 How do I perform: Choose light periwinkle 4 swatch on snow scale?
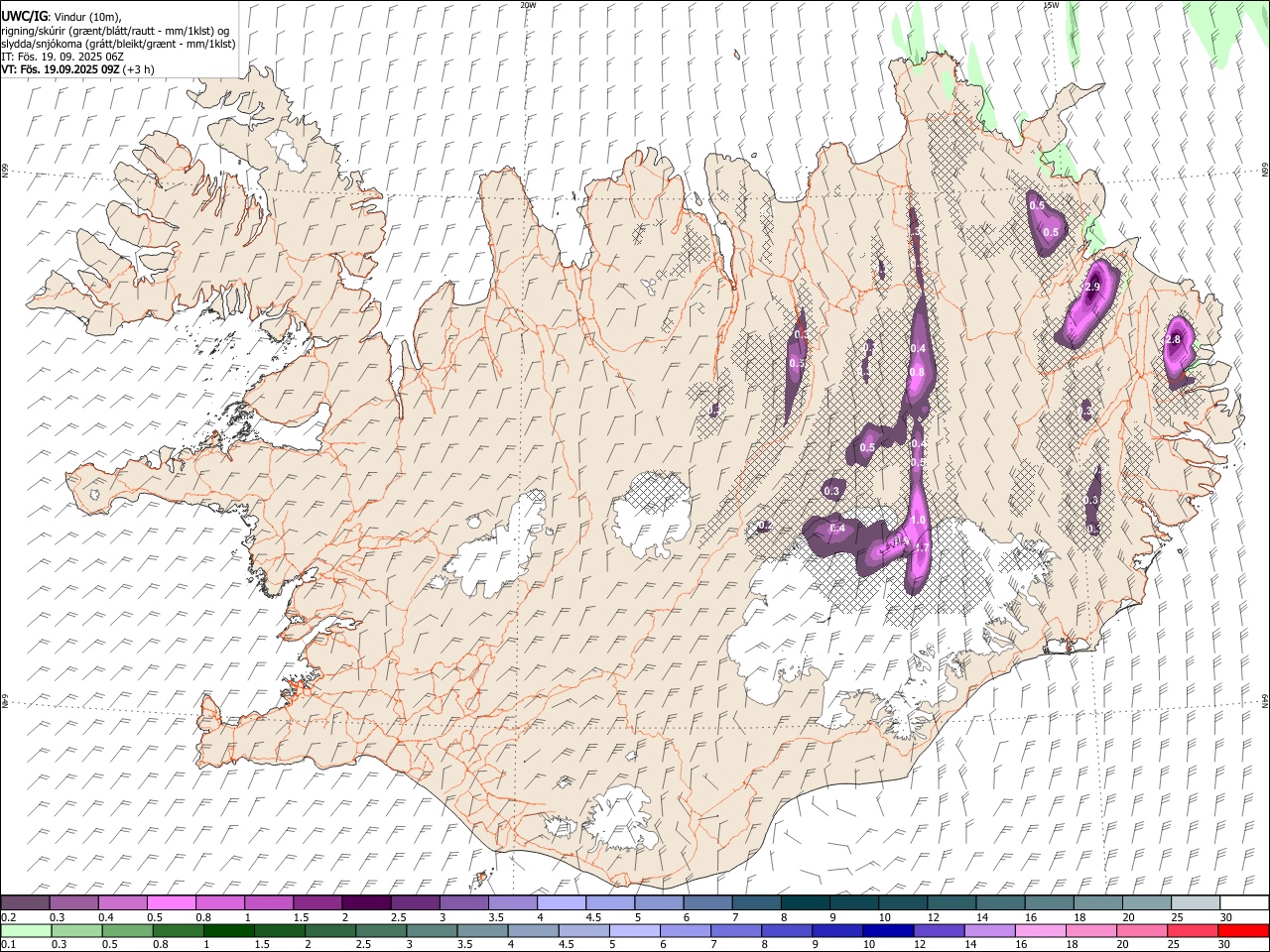(x=562, y=902)
